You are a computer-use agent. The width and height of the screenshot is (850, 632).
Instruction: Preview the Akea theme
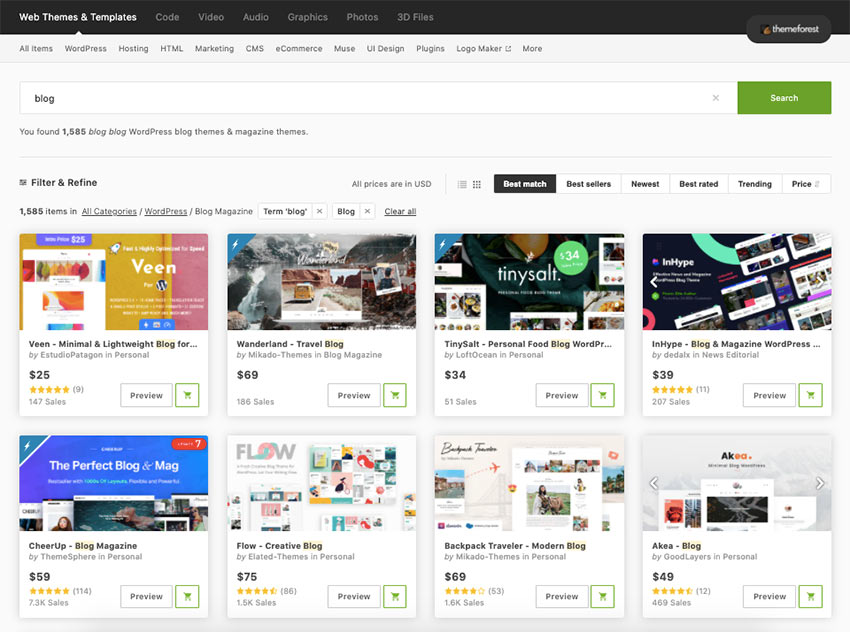coord(769,596)
